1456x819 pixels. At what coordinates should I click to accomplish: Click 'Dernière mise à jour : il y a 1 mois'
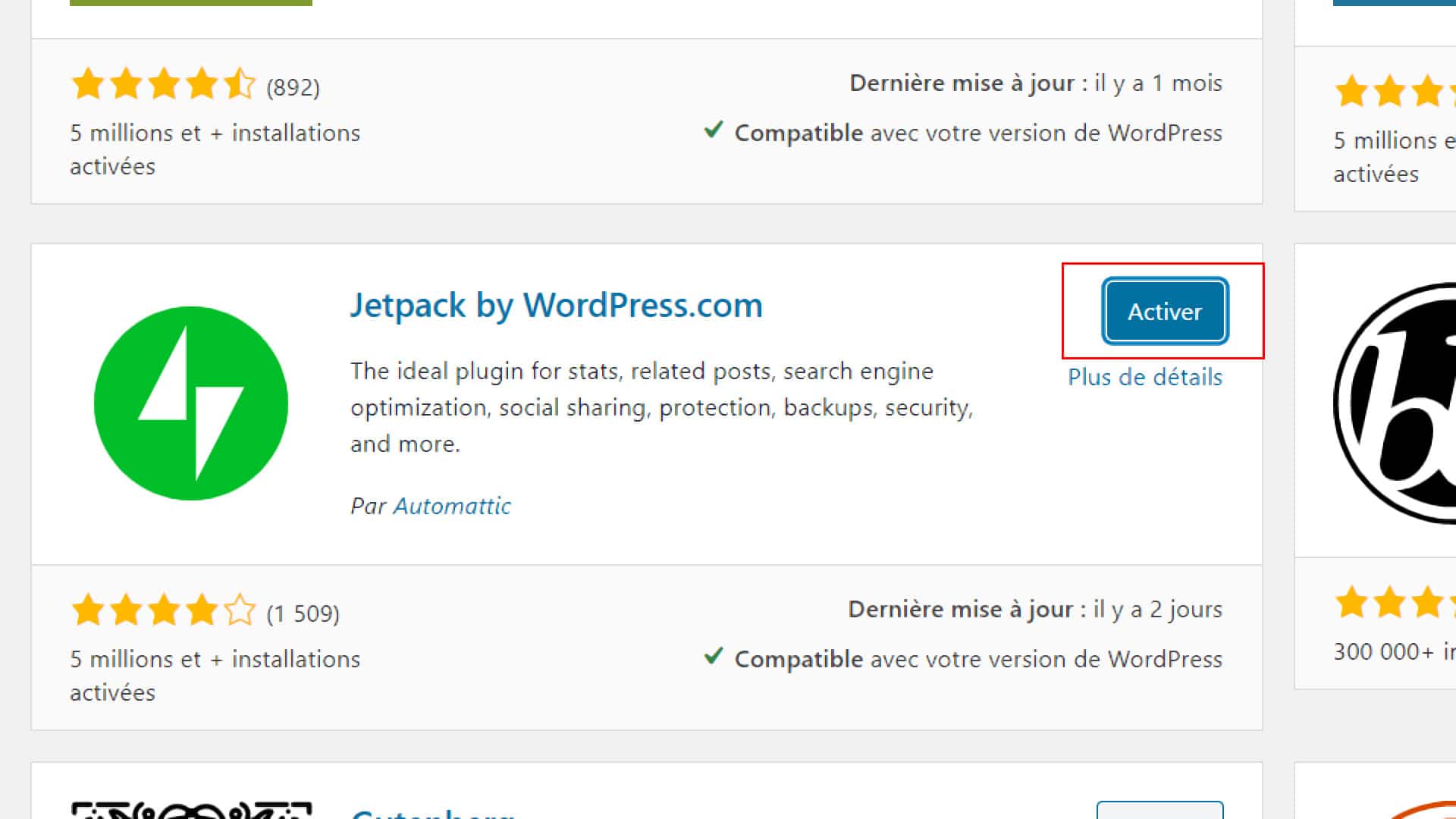pos(1036,83)
